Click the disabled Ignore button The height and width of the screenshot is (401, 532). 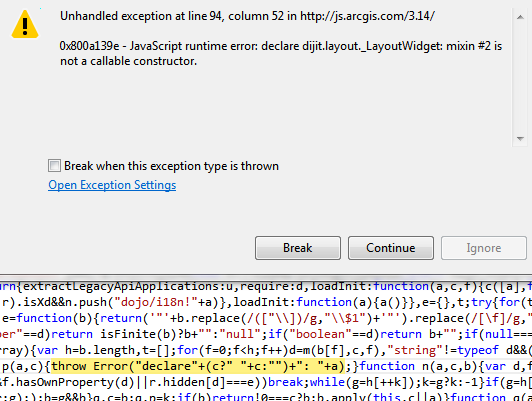(483, 248)
